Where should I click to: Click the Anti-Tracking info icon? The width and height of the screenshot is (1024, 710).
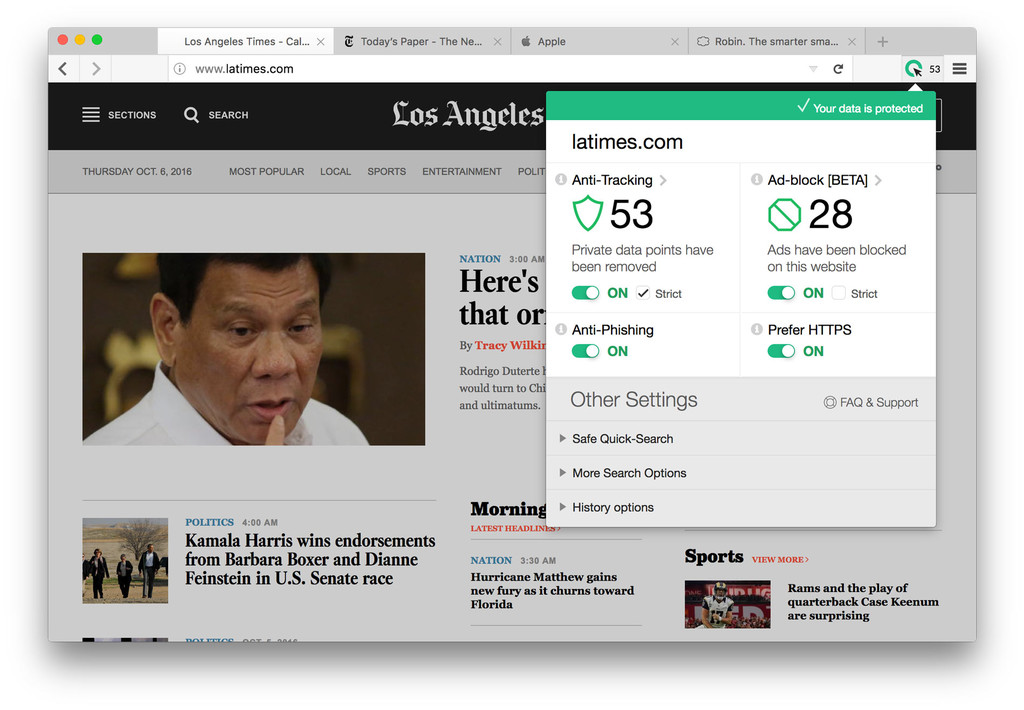(561, 180)
